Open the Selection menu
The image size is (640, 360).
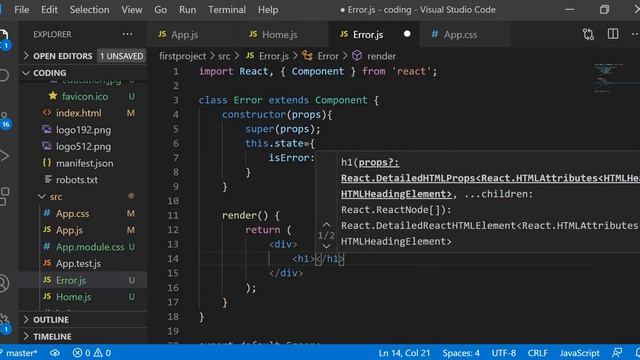coord(89,9)
